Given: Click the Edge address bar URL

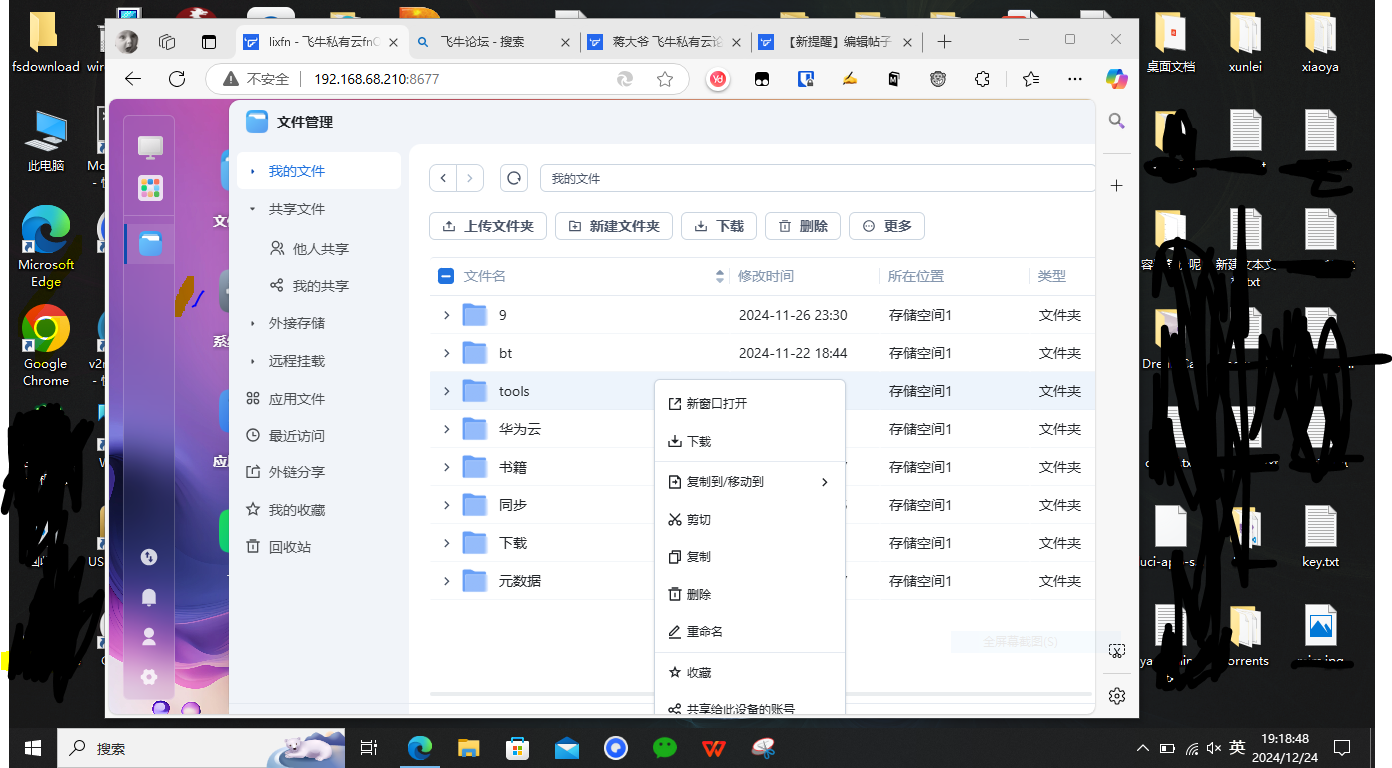Looking at the screenshot, I should pyautogui.click(x=376, y=79).
